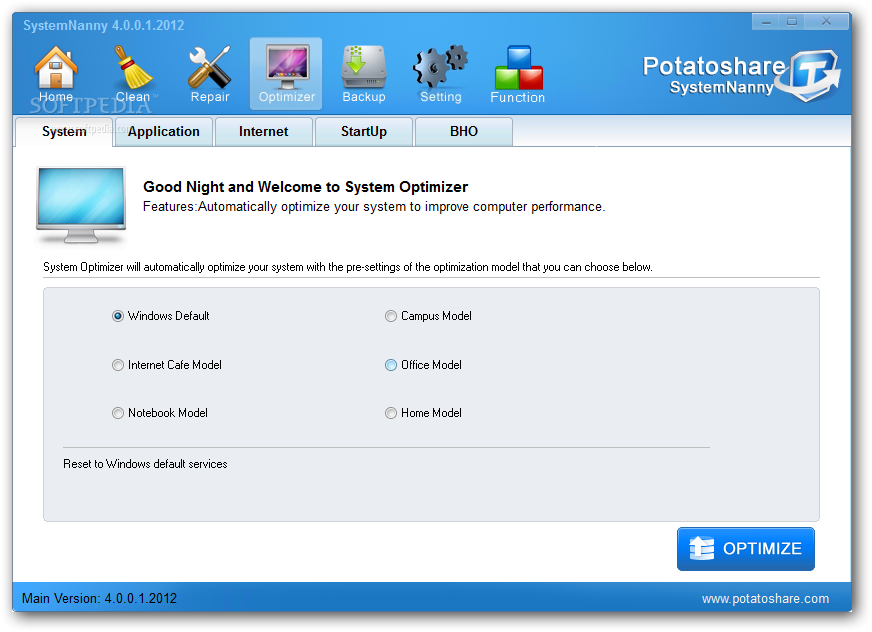Click the Main Version 4.0.0.1.2012 text

pos(99,599)
